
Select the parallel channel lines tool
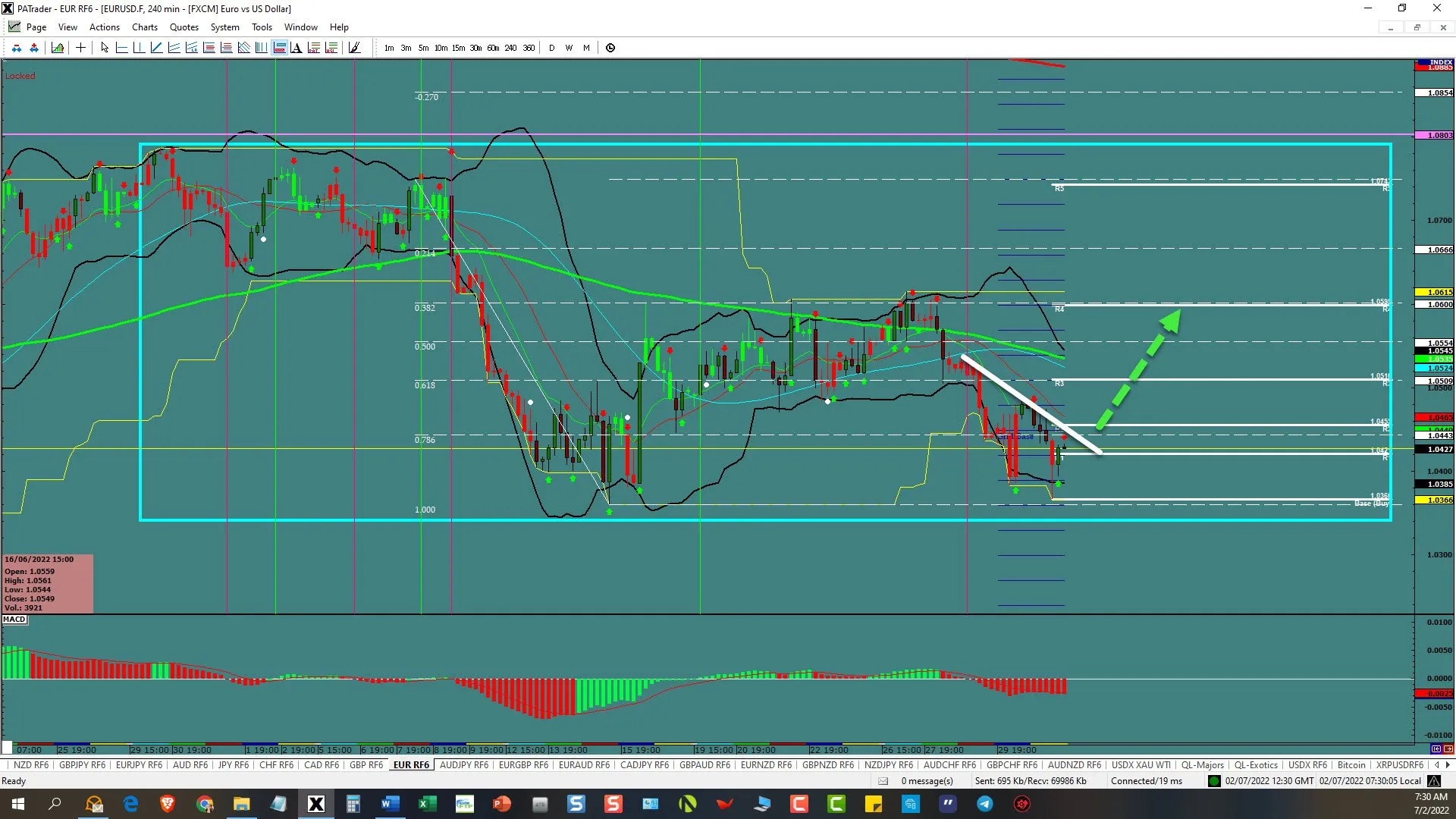point(174,48)
